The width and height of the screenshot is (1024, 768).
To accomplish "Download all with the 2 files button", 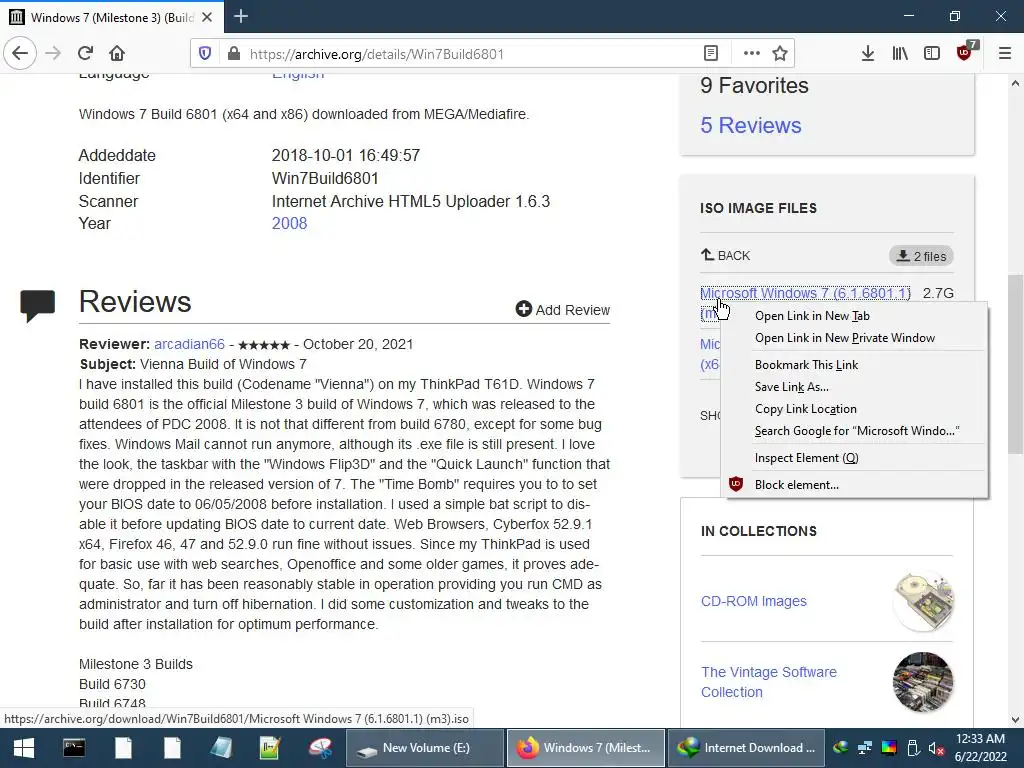I will 921,256.
